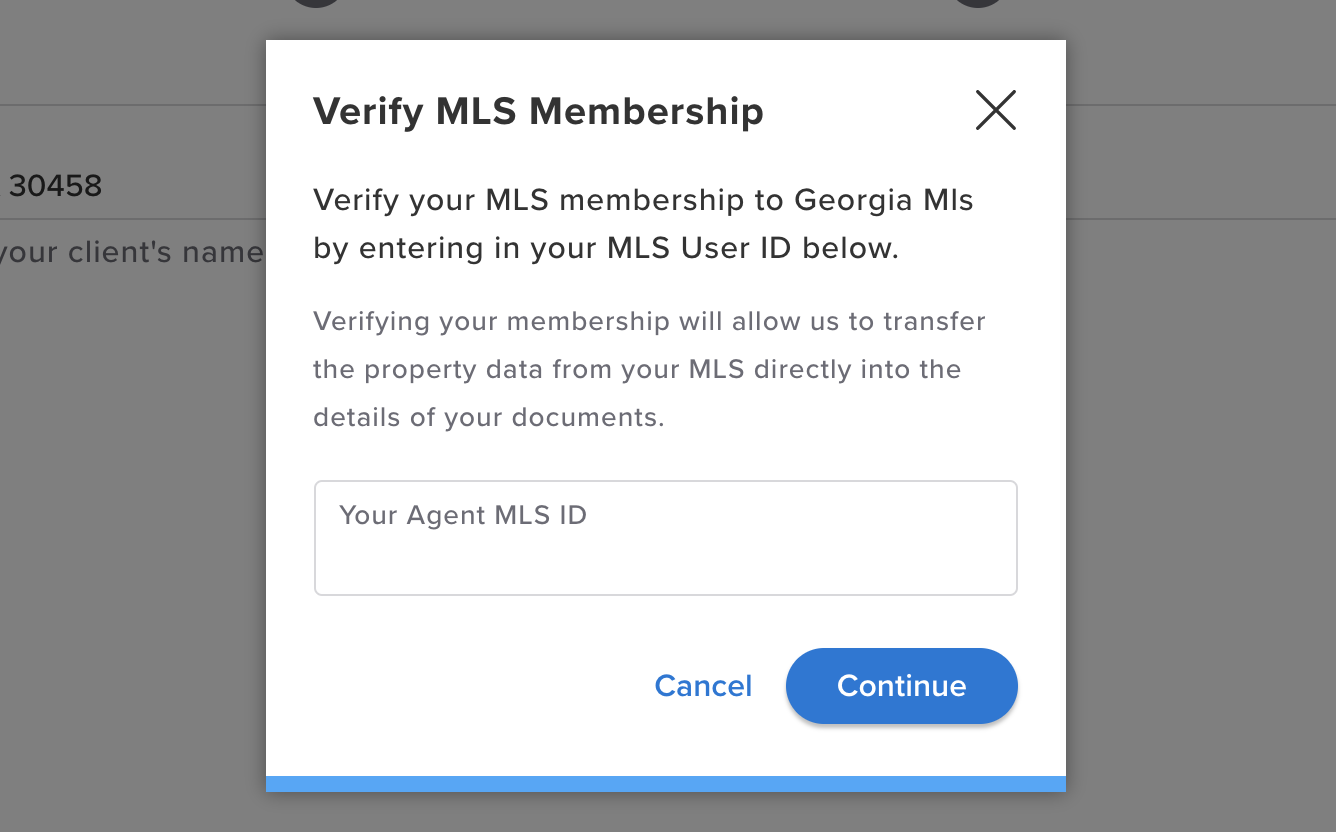This screenshot has width=1336, height=832.
Task: Select the dark circular avatar top right
Action: click(x=977, y=4)
